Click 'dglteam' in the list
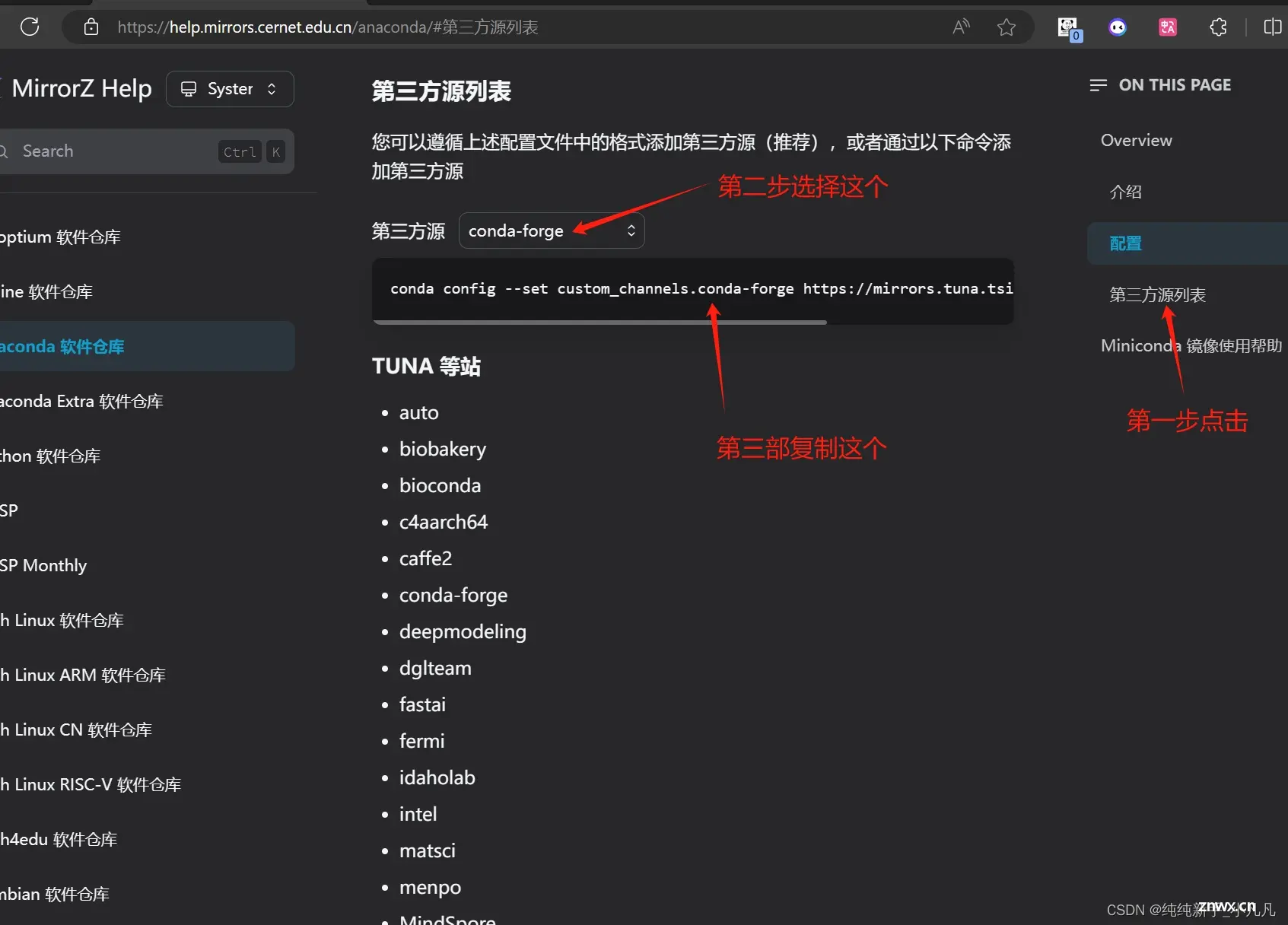 (x=435, y=669)
